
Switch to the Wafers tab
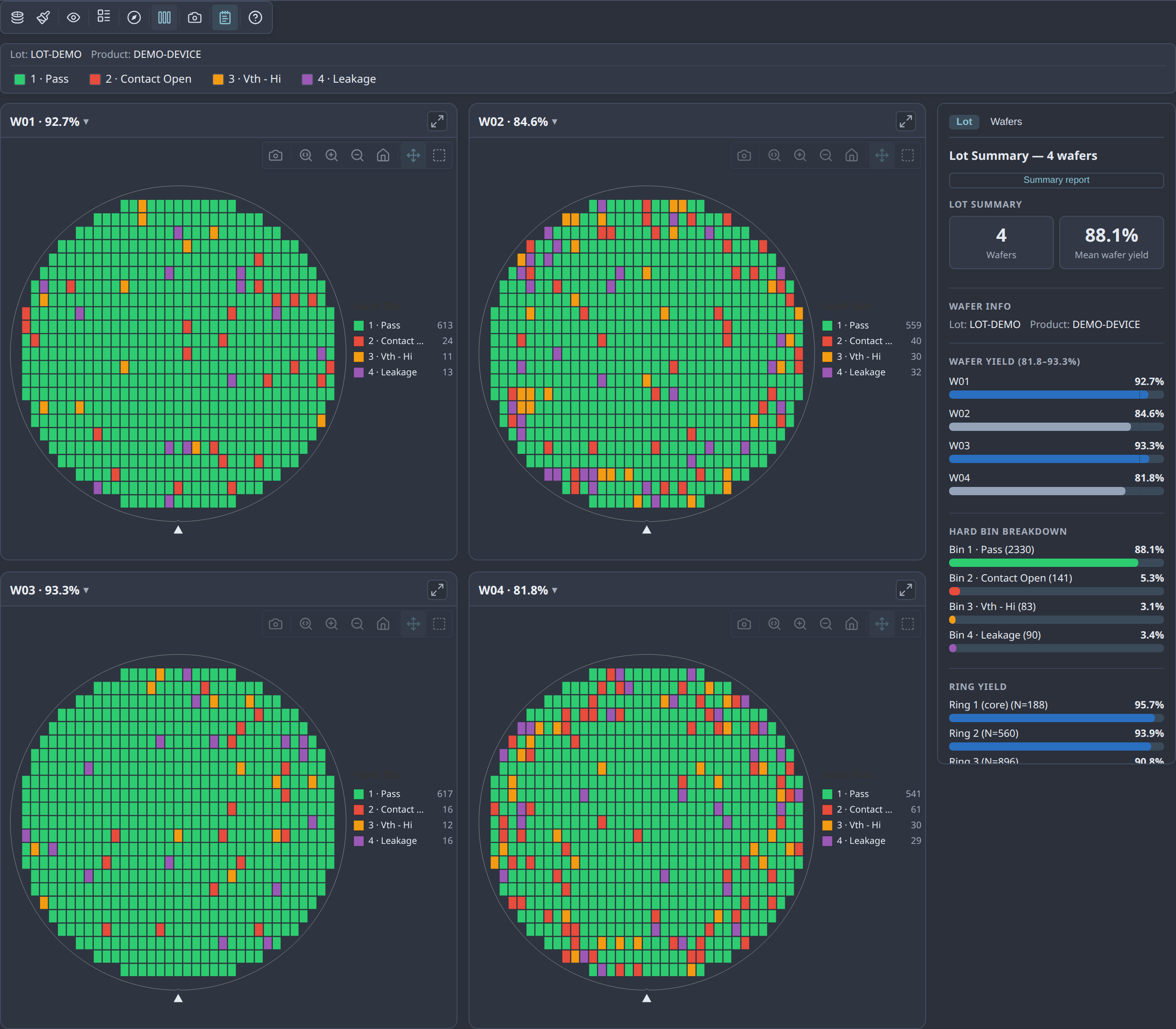[1006, 121]
